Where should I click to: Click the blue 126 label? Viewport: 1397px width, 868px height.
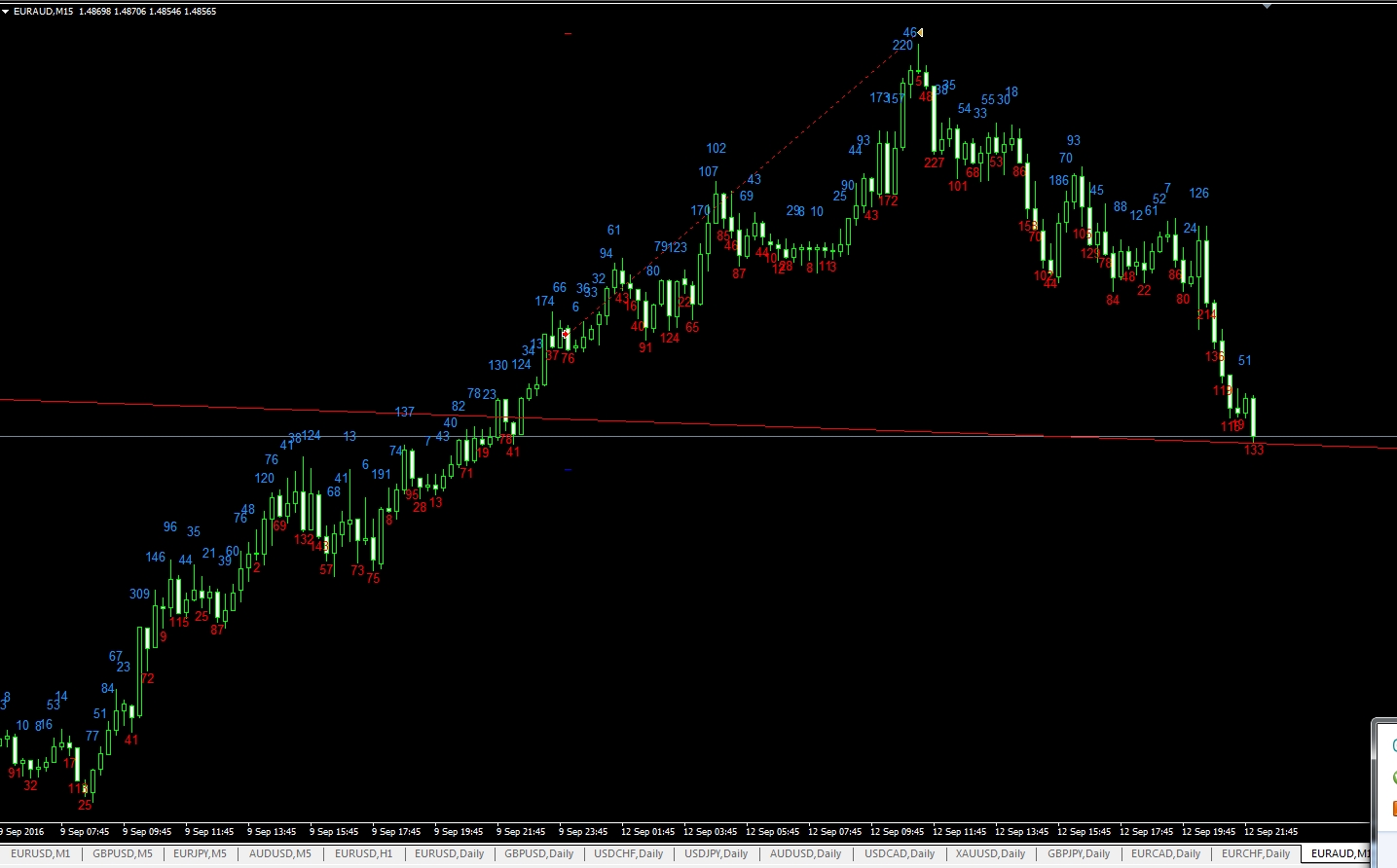coord(1198,194)
